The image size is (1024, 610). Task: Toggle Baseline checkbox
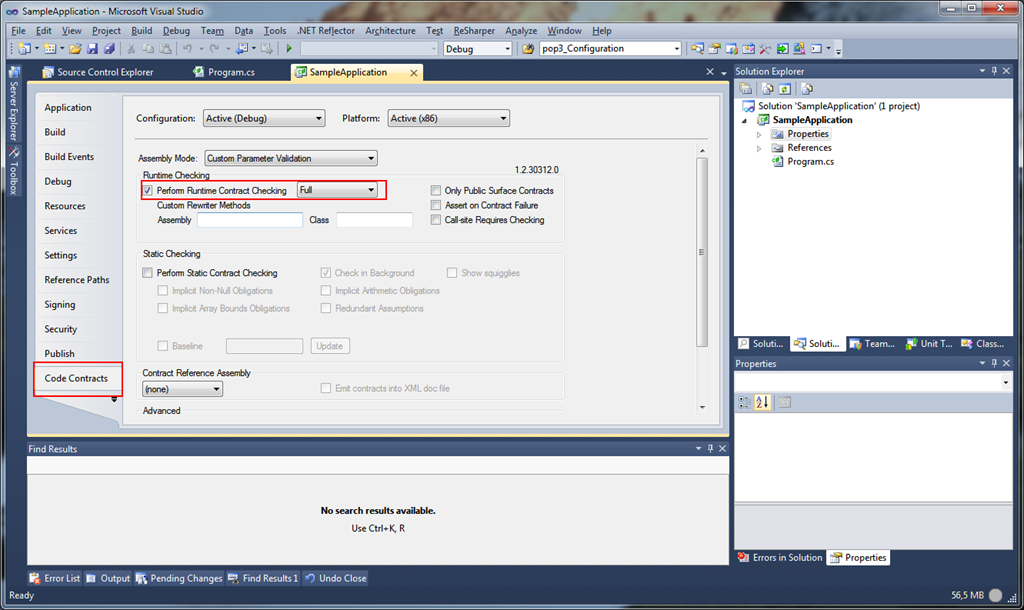pos(163,346)
